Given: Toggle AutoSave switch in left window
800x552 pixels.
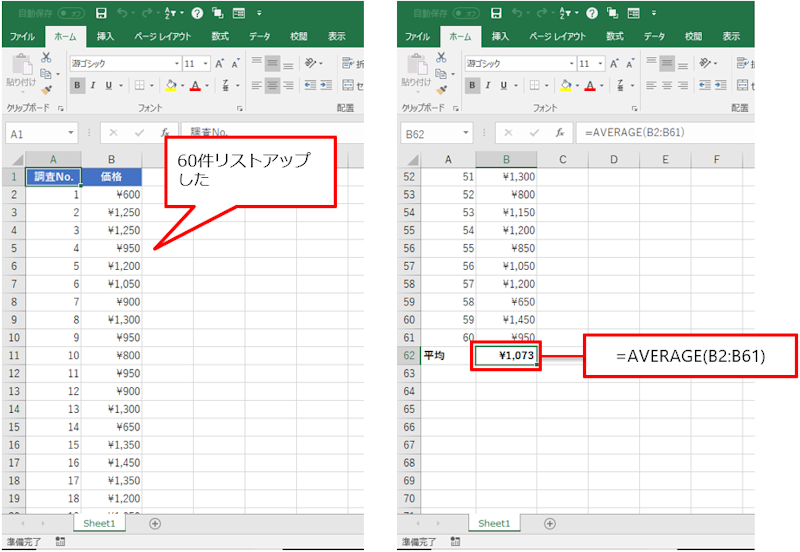Looking at the screenshot, I should point(70,13).
